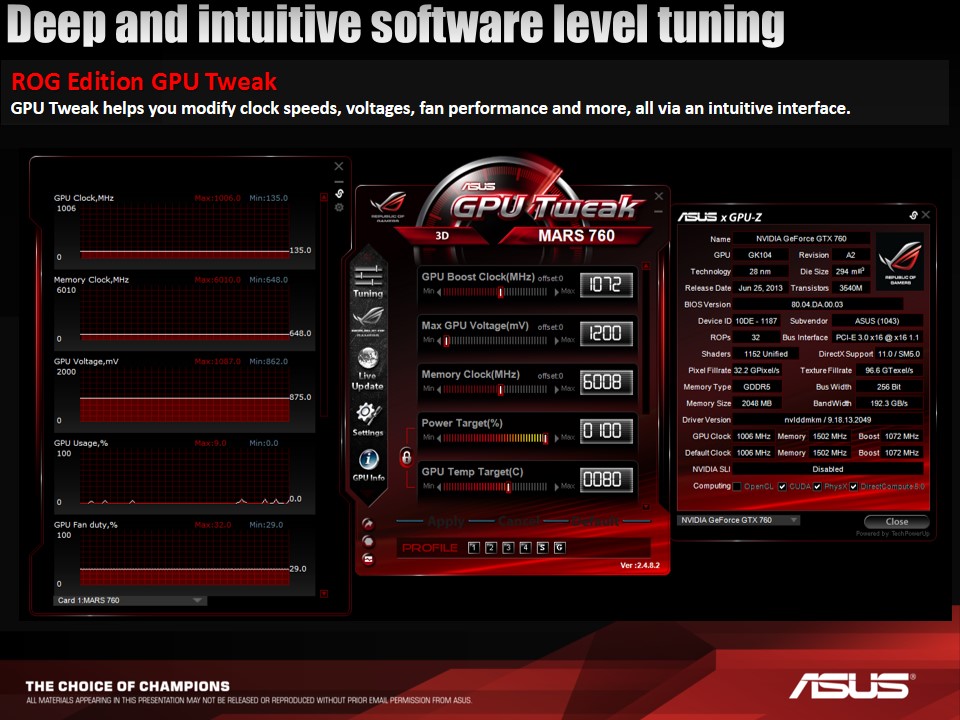Image resolution: width=960 pixels, height=720 pixels.
Task: Click the GPU Temp Target slider handle
Action: (x=508, y=487)
